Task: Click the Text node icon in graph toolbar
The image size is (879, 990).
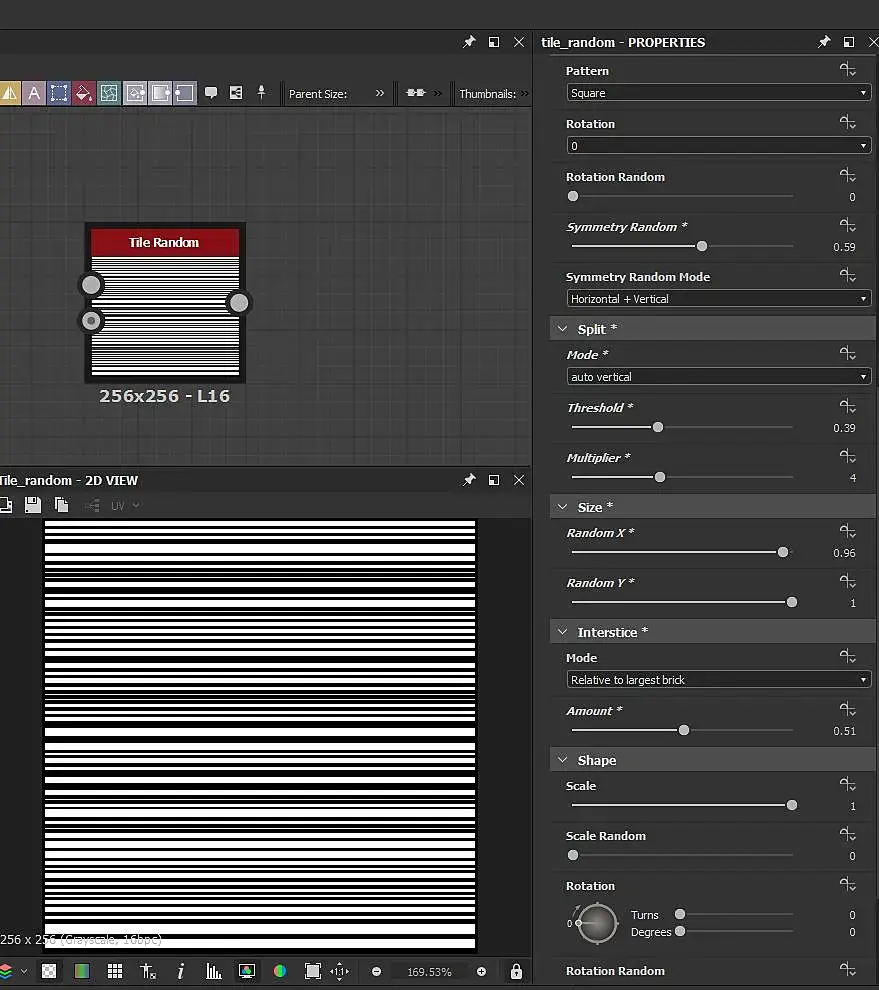Action: coord(34,93)
